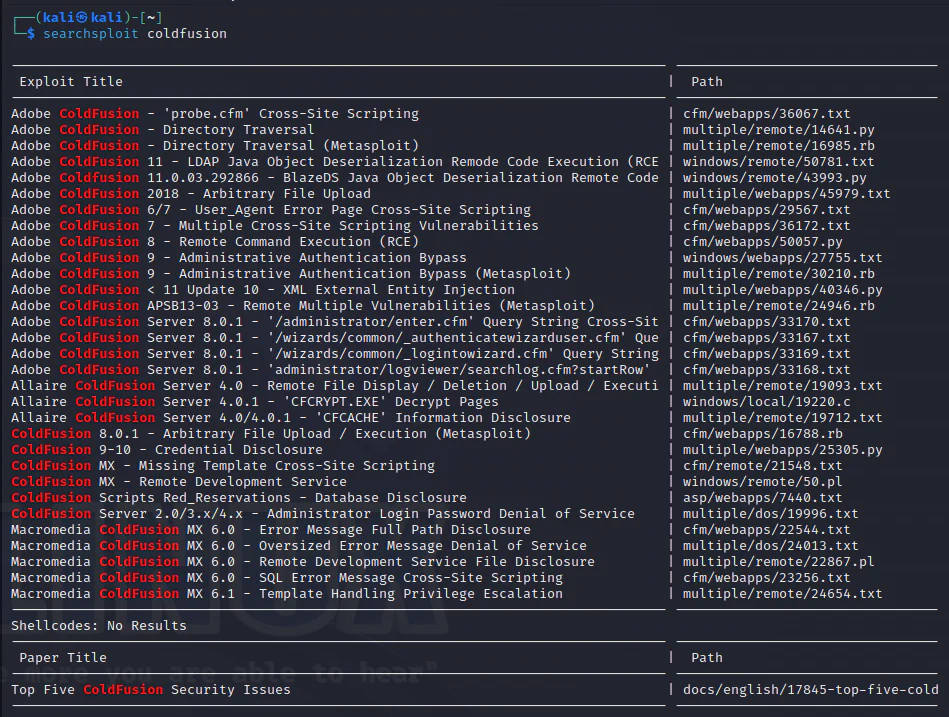Viewport: 949px width, 717px height.
Task: Select Administrative Authentication Bypass (Metasploit) row
Action: 291,274
